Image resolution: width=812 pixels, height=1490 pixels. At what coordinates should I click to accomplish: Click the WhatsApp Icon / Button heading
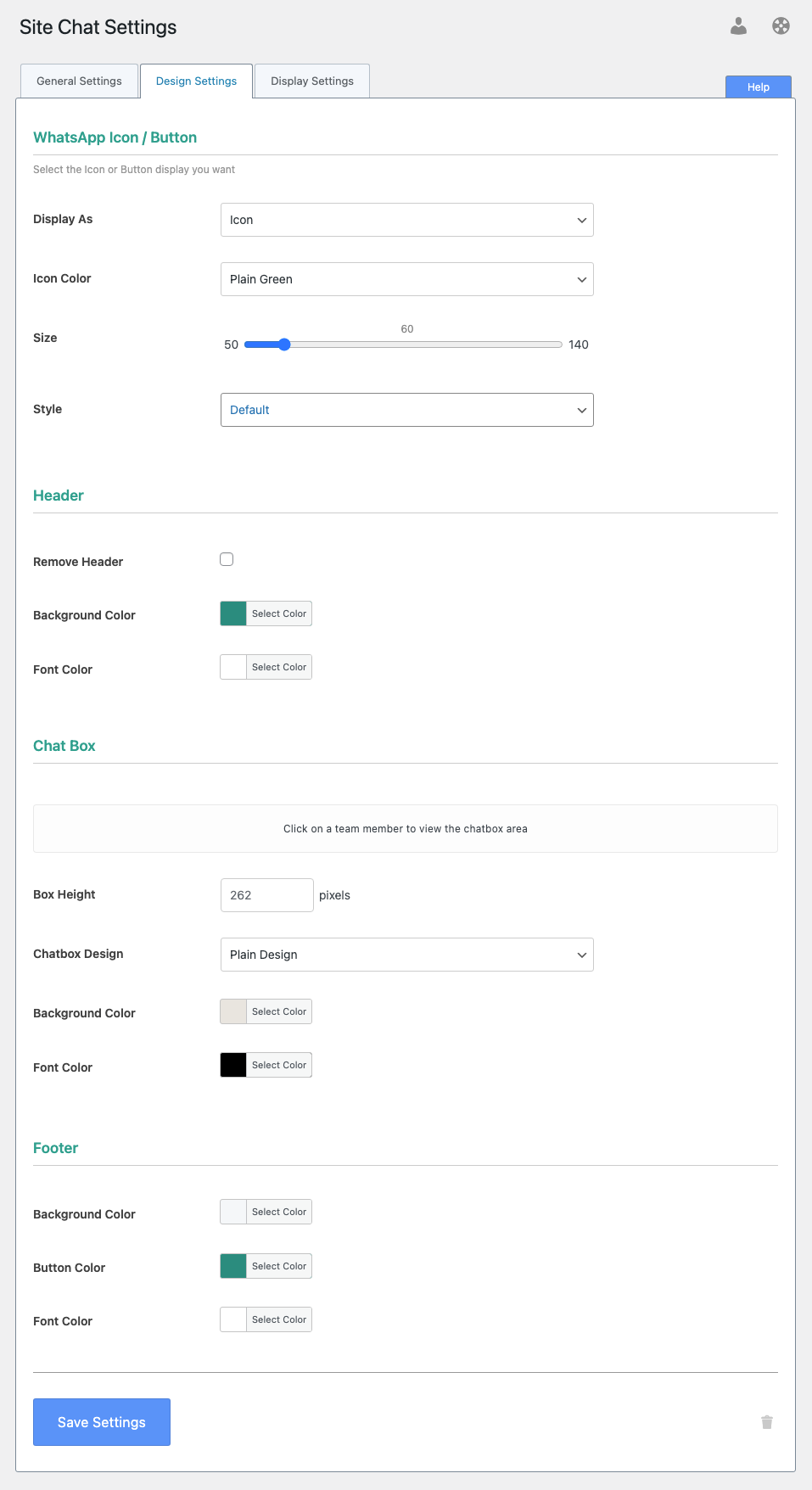(x=115, y=137)
